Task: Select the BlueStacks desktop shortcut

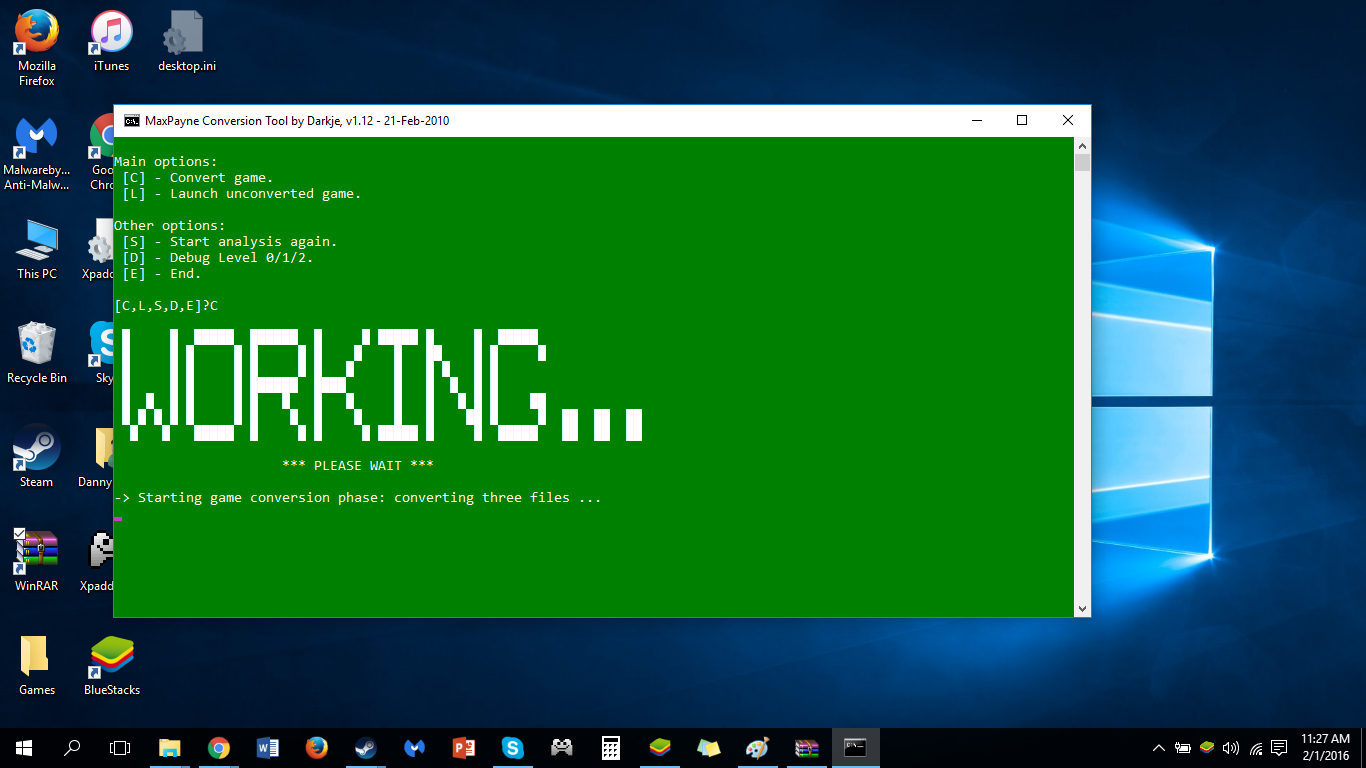Action: pos(112,666)
